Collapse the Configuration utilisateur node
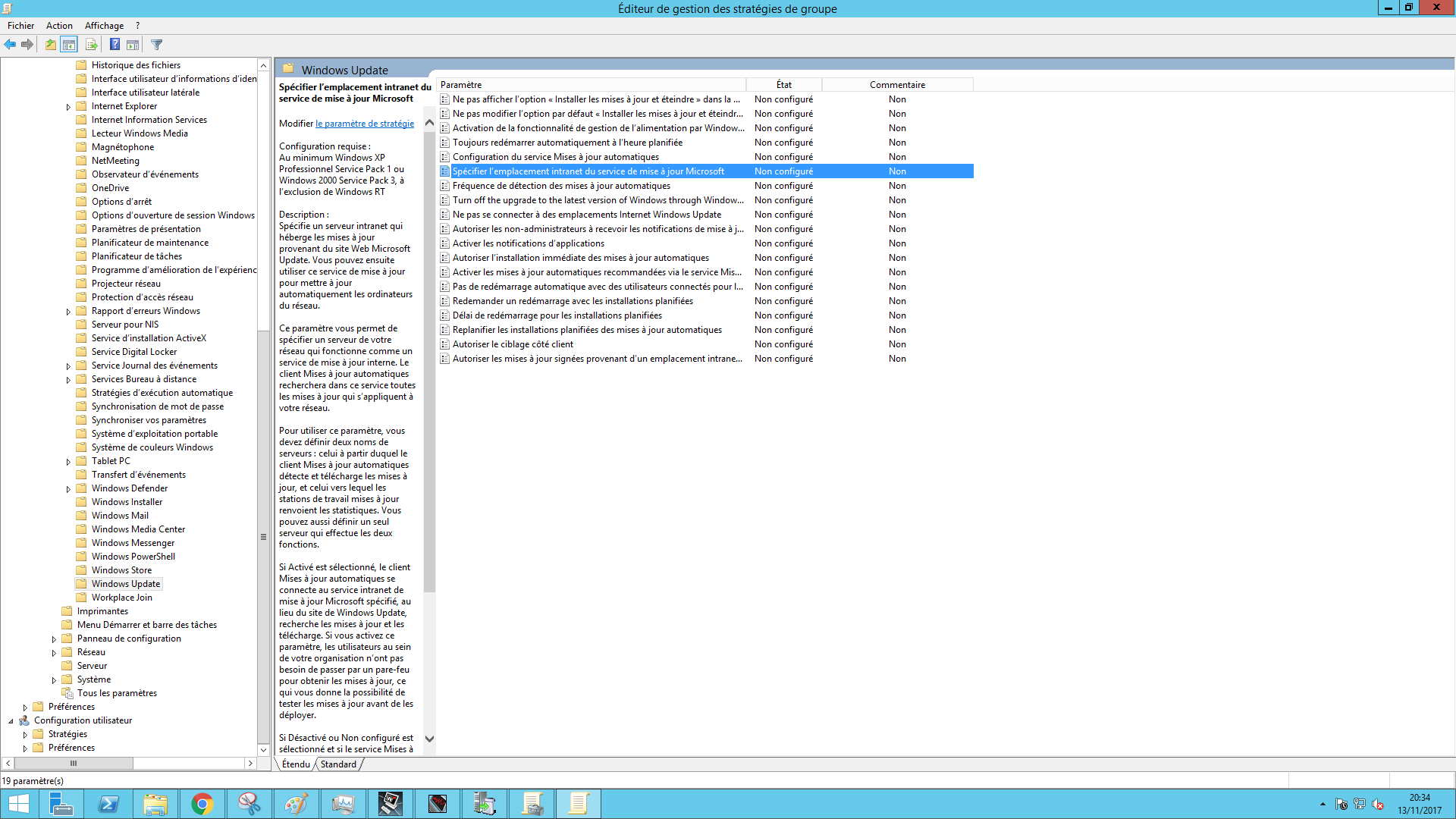Screen dimensions: 1456x819 11,721
